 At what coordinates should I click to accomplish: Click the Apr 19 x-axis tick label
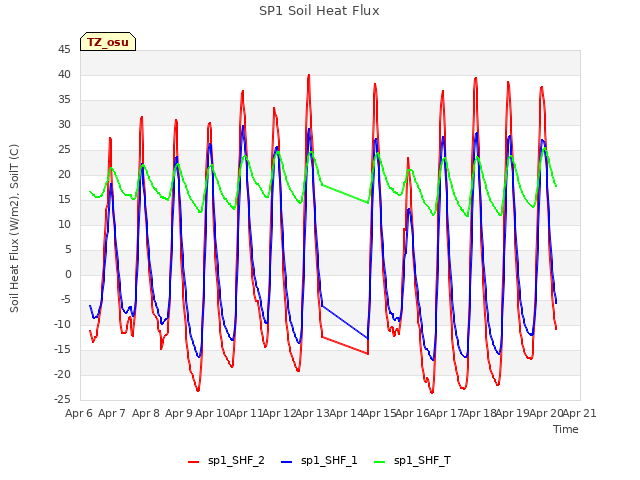point(512,413)
